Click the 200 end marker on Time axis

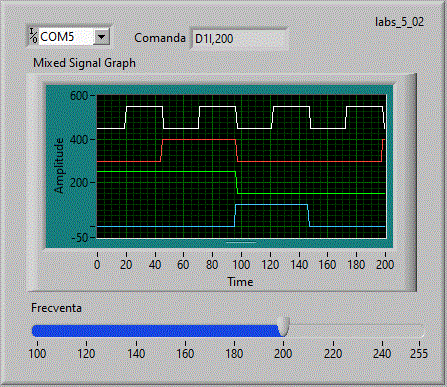pyautogui.click(x=385, y=265)
